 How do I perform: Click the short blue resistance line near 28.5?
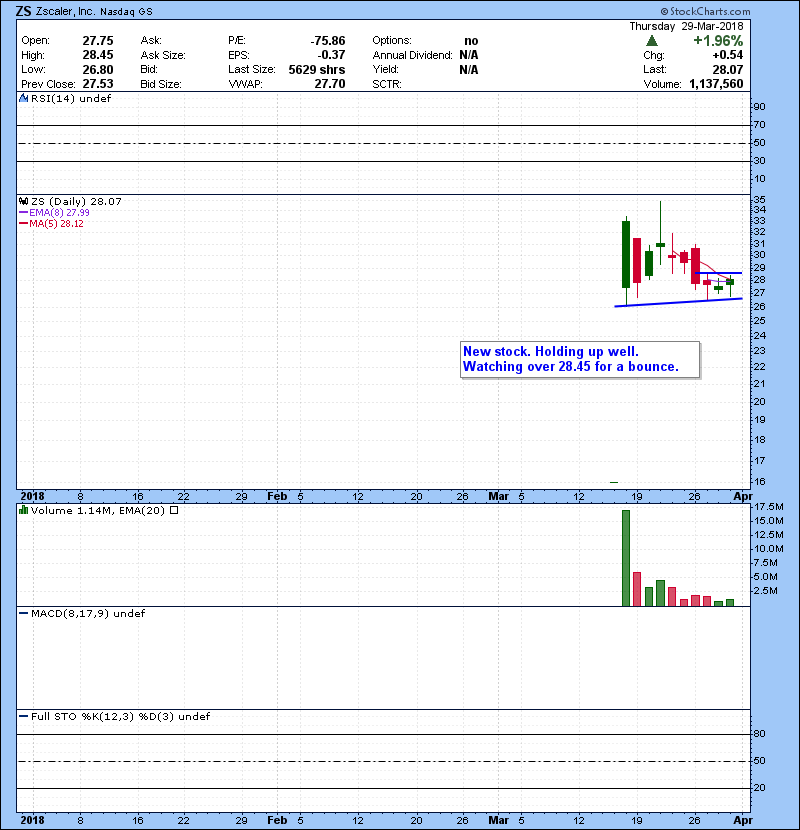pos(718,273)
